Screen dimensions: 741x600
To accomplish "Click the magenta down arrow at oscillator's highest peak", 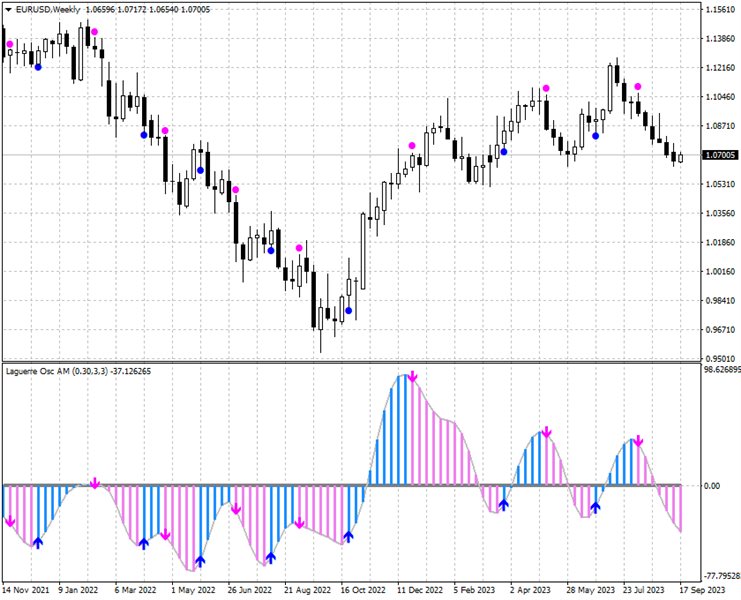I will (x=412, y=377).
